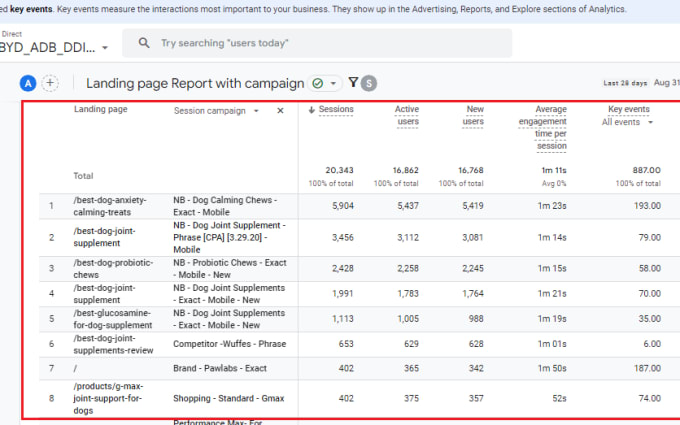Click the gray S badge icon
680x425 pixels.
pos(369,83)
